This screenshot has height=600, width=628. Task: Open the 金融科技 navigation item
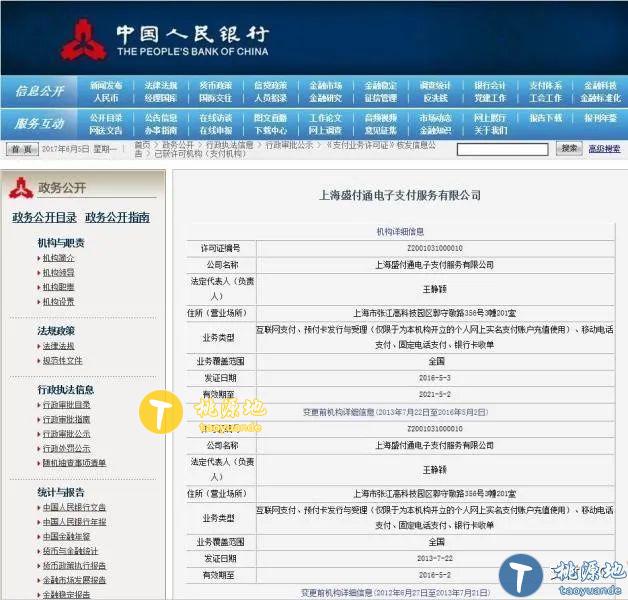tap(600, 85)
